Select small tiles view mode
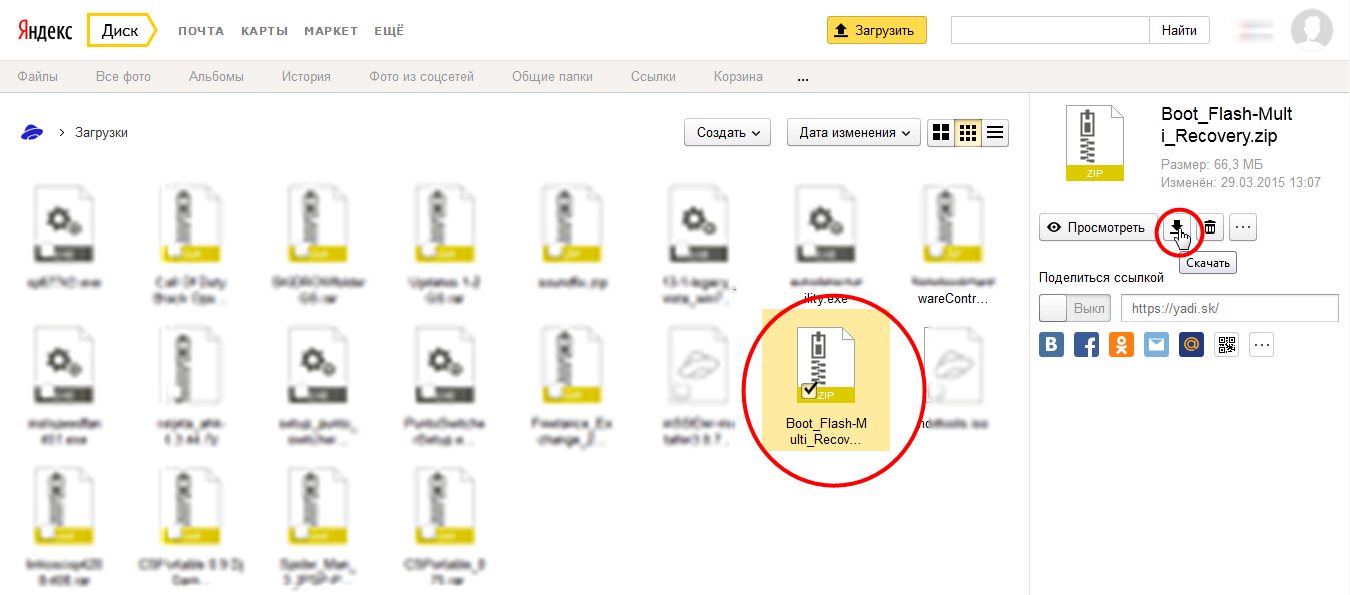The image size is (1350, 595). 967,132
